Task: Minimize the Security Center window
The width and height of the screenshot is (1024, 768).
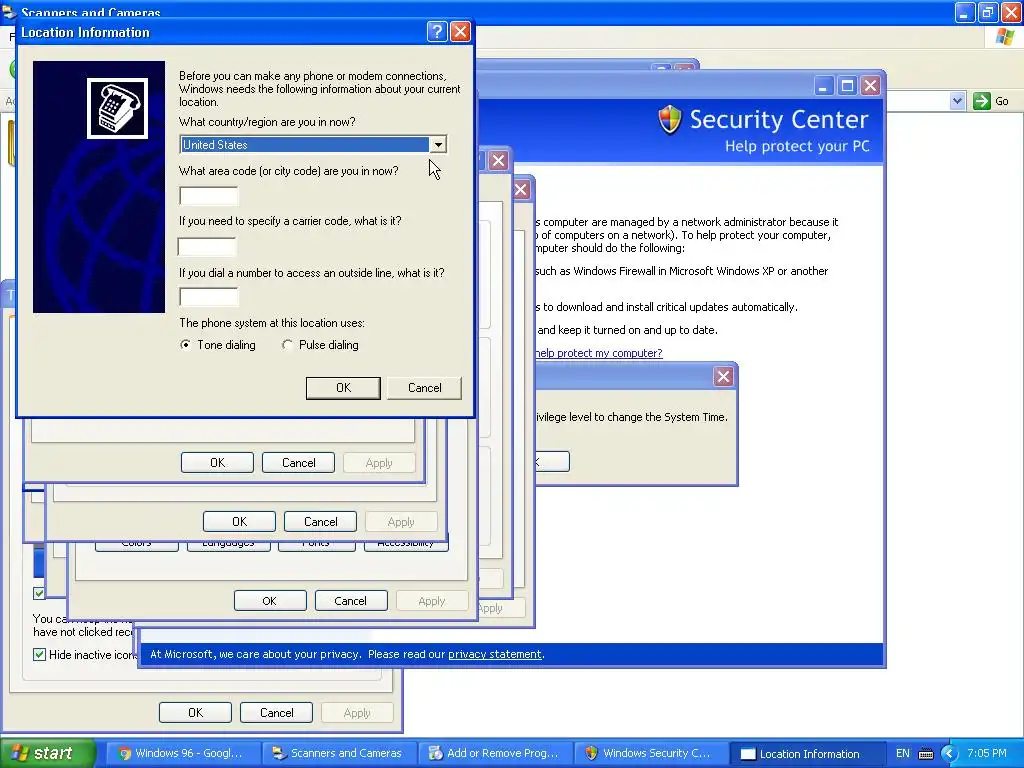Action: pos(824,86)
